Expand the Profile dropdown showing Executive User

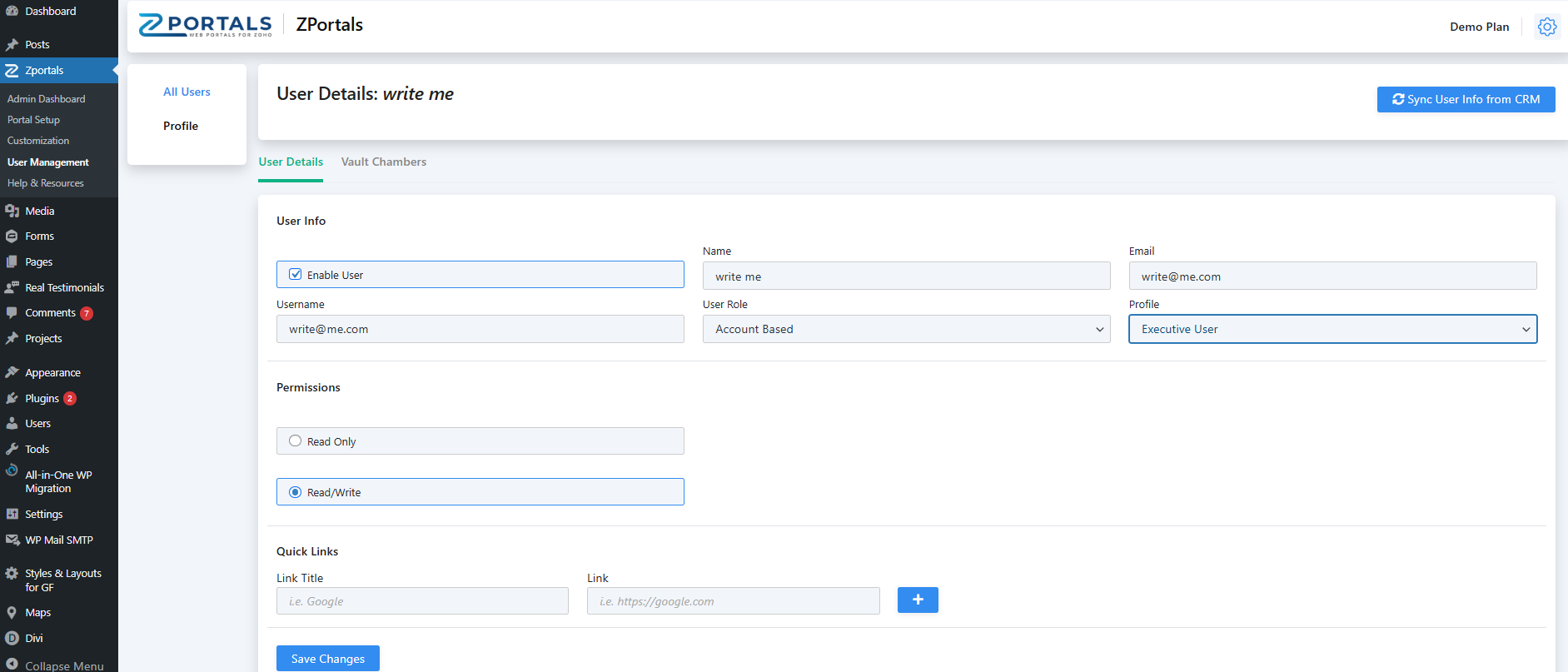click(x=1332, y=329)
